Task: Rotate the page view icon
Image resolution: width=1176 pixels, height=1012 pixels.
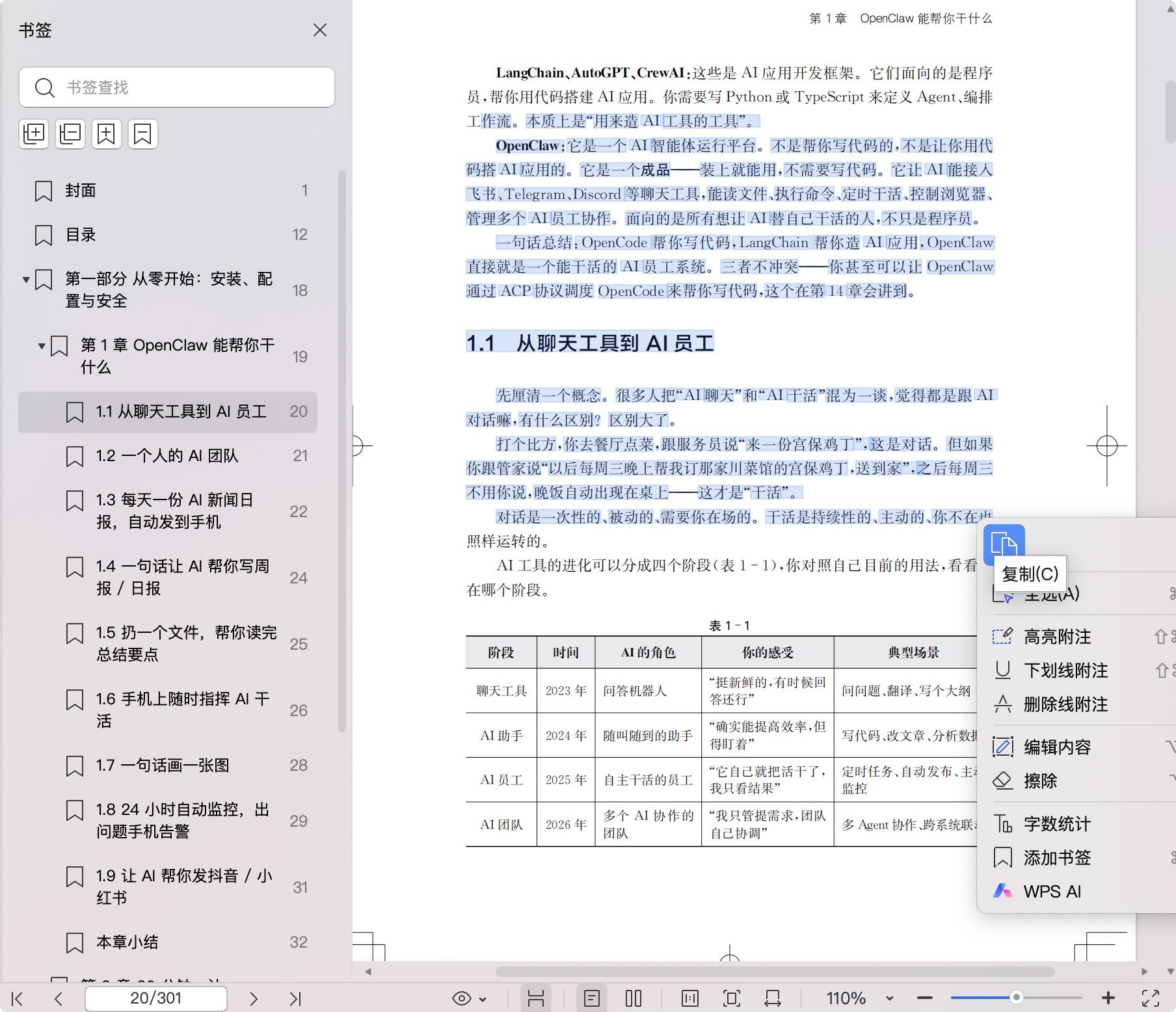Action: [773, 998]
